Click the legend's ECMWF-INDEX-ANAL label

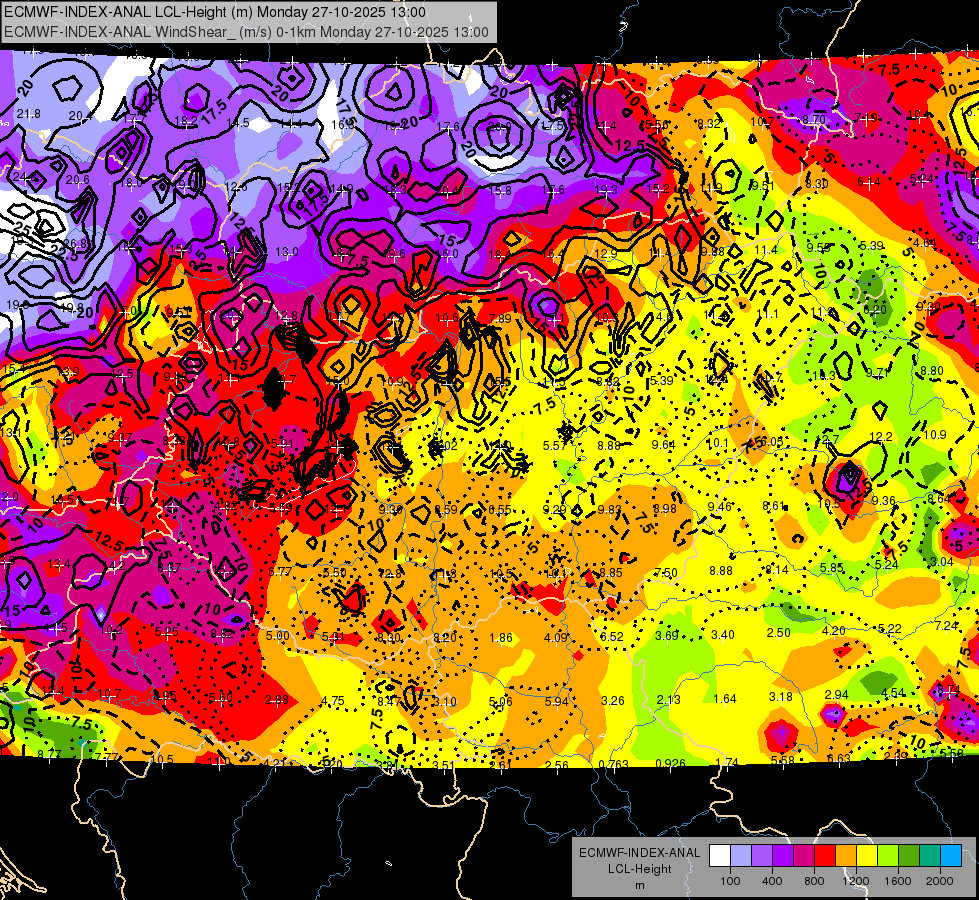[x=639, y=853]
